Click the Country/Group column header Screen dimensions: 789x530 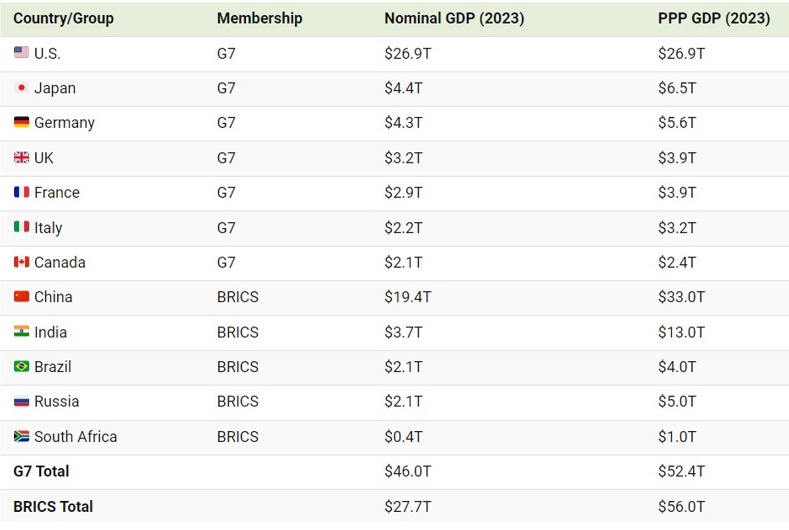(x=63, y=18)
